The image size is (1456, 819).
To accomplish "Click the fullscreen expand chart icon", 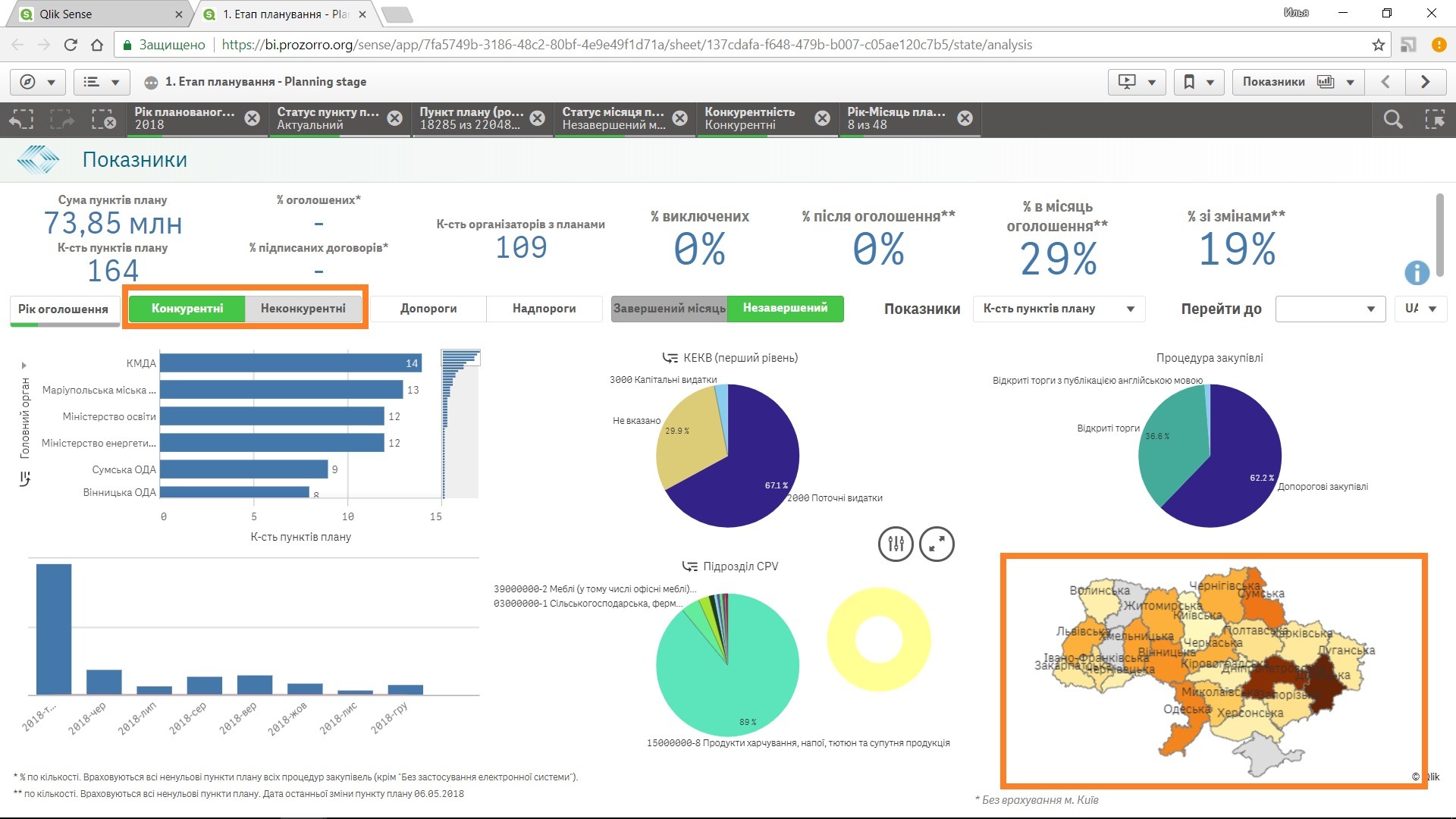I will [937, 544].
